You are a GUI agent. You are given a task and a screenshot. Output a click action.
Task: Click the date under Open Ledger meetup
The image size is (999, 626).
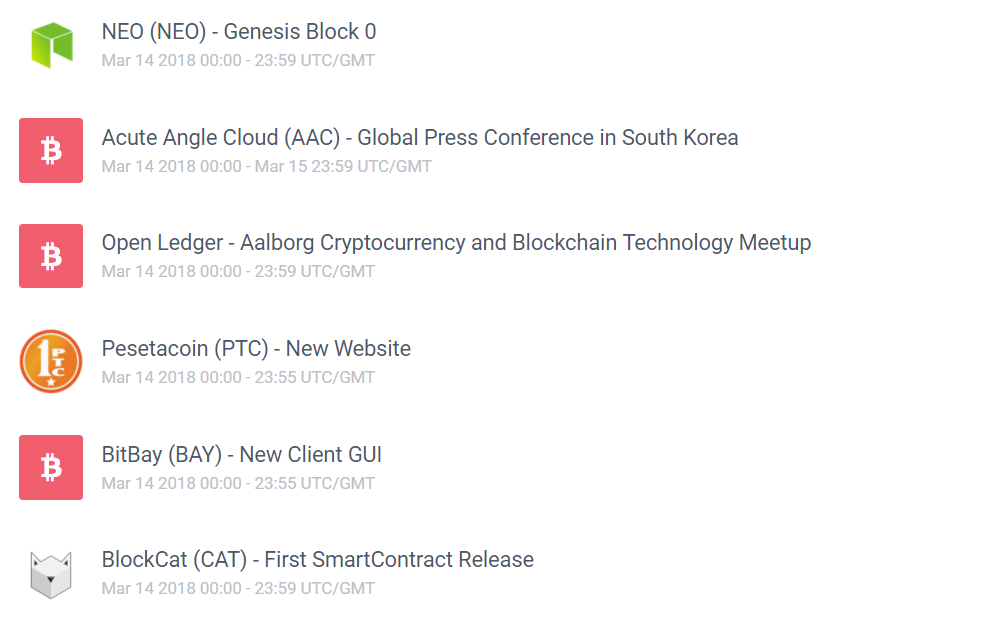click(x=238, y=271)
